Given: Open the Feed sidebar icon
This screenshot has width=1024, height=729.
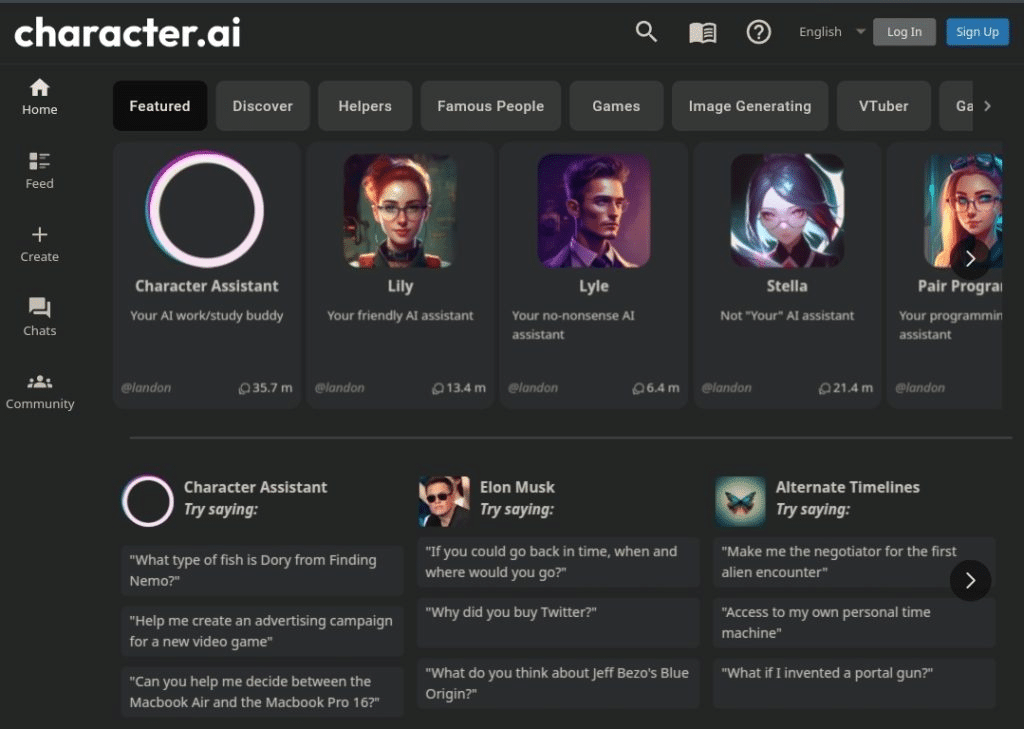Looking at the screenshot, I should [x=40, y=170].
